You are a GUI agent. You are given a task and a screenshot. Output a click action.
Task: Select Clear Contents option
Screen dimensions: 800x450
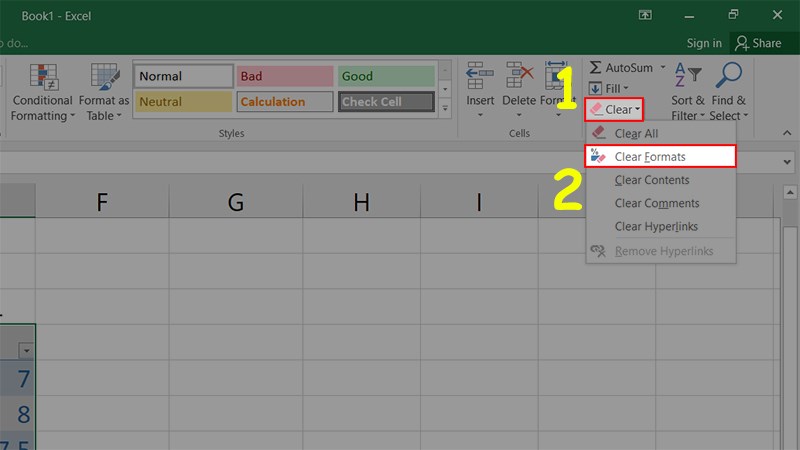click(651, 180)
